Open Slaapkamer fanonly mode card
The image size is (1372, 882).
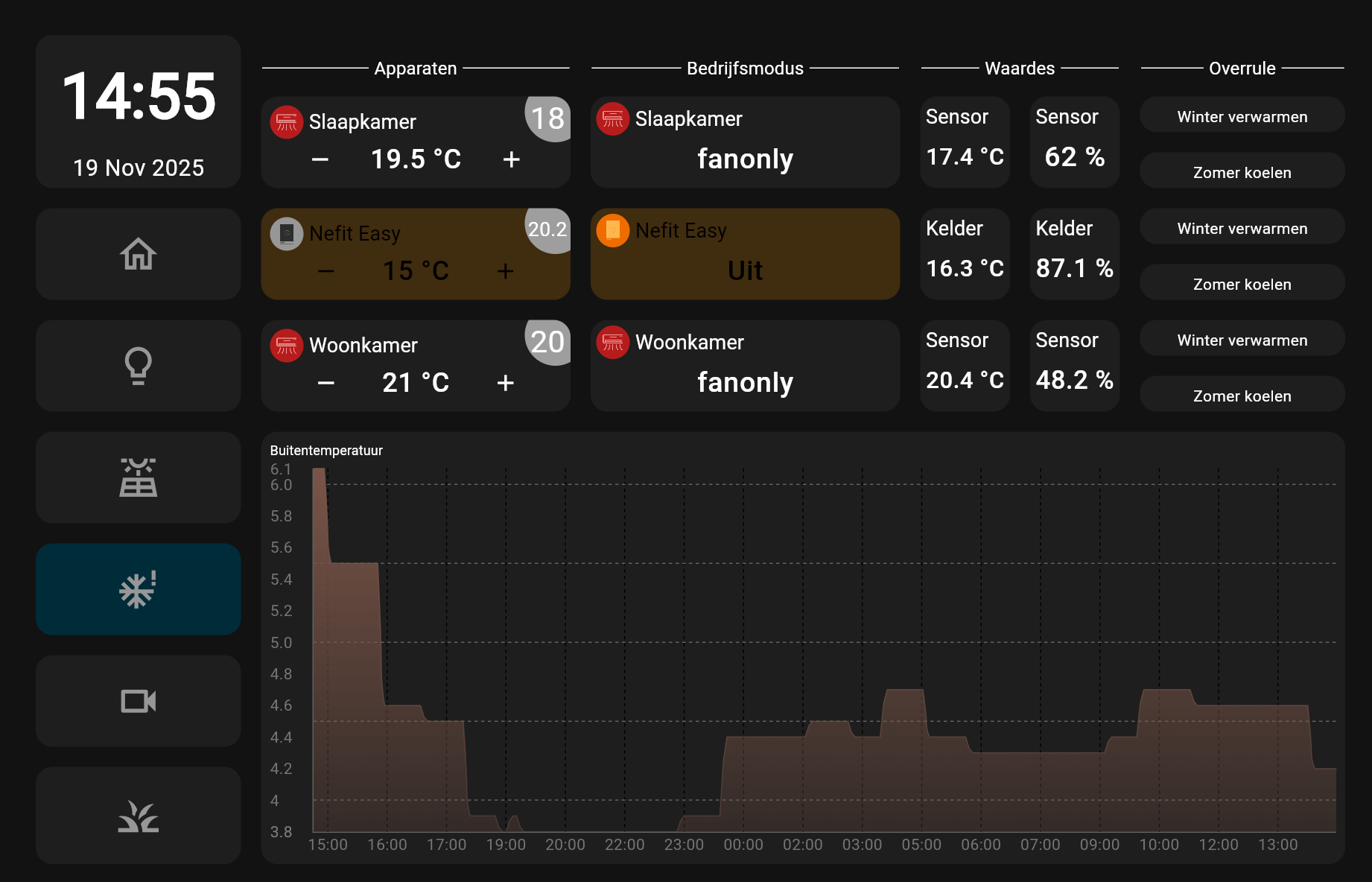(x=746, y=142)
